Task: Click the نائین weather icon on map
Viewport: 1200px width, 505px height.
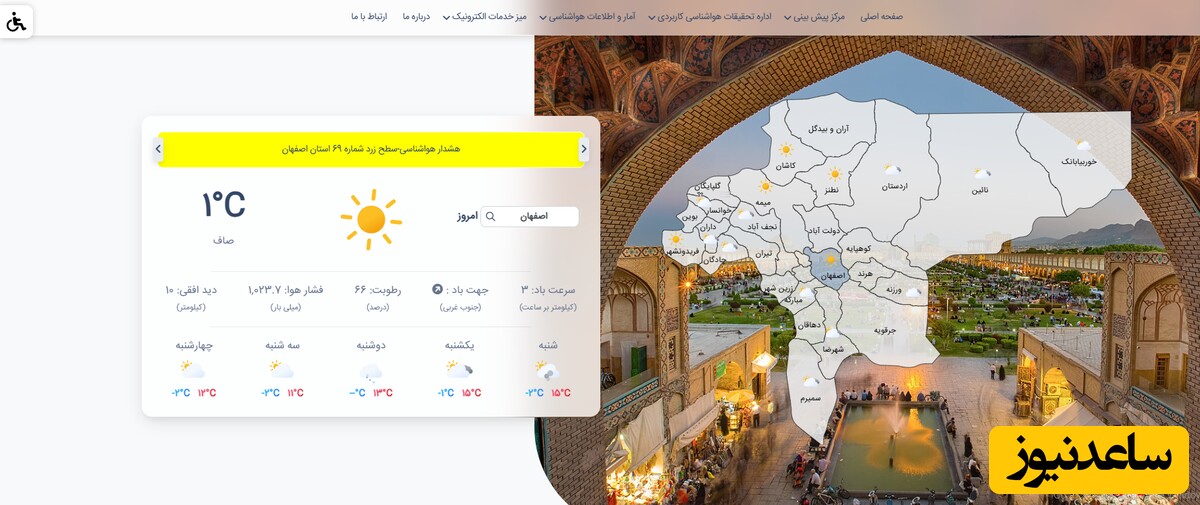Action: [x=983, y=174]
